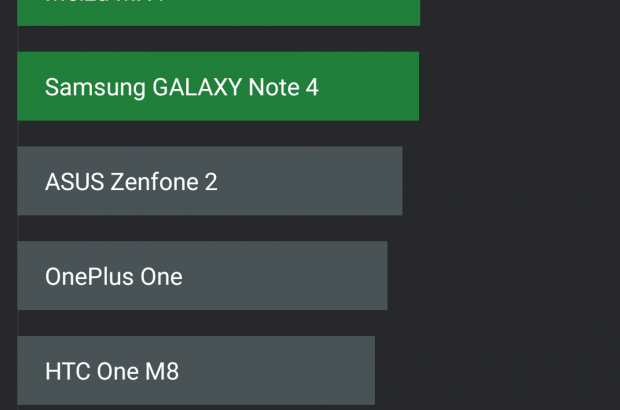The height and width of the screenshot is (410, 620).
Task: Click the right end of HTC One bar
Action: pyautogui.click(x=367, y=371)
